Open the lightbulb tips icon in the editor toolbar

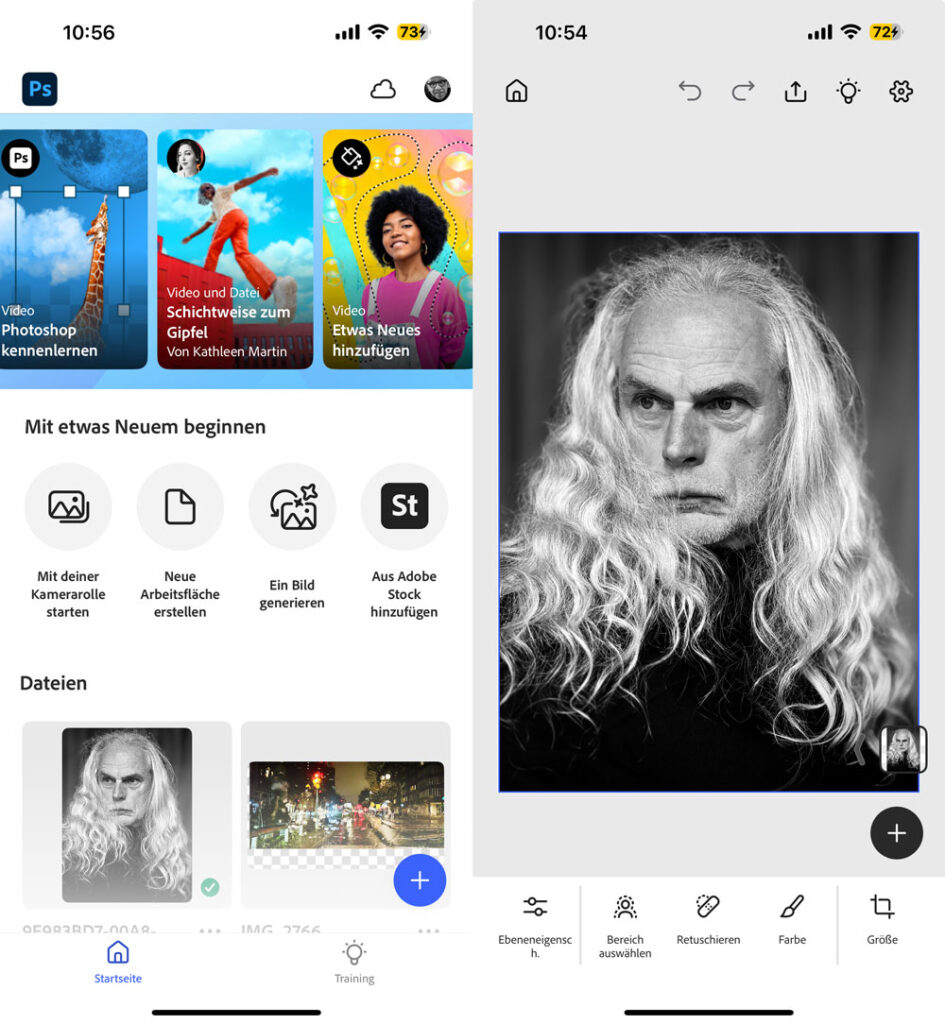tap(848, 91)
